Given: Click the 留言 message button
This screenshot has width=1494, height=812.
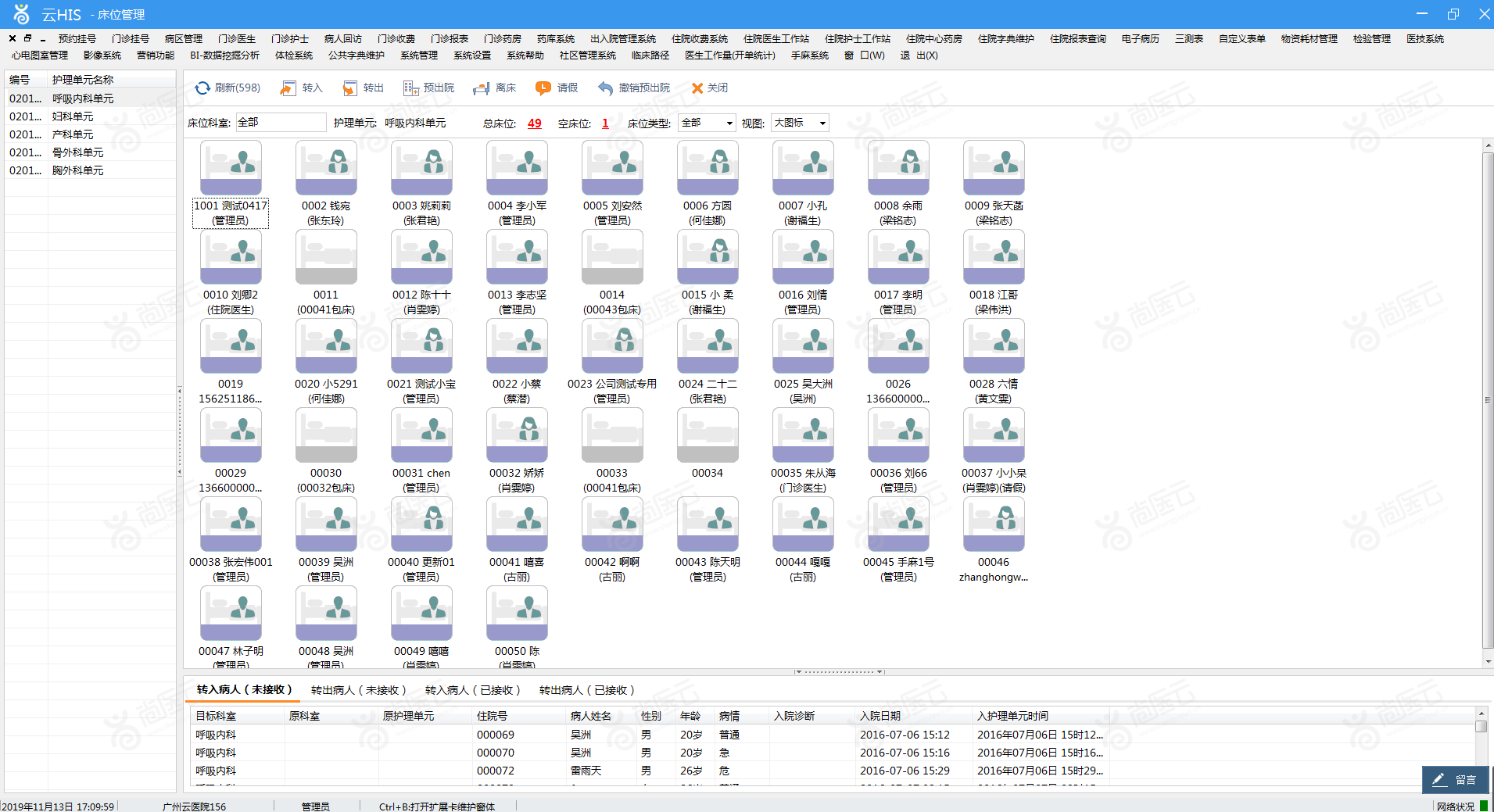Looking at the screenshot, I should 1456,780.
